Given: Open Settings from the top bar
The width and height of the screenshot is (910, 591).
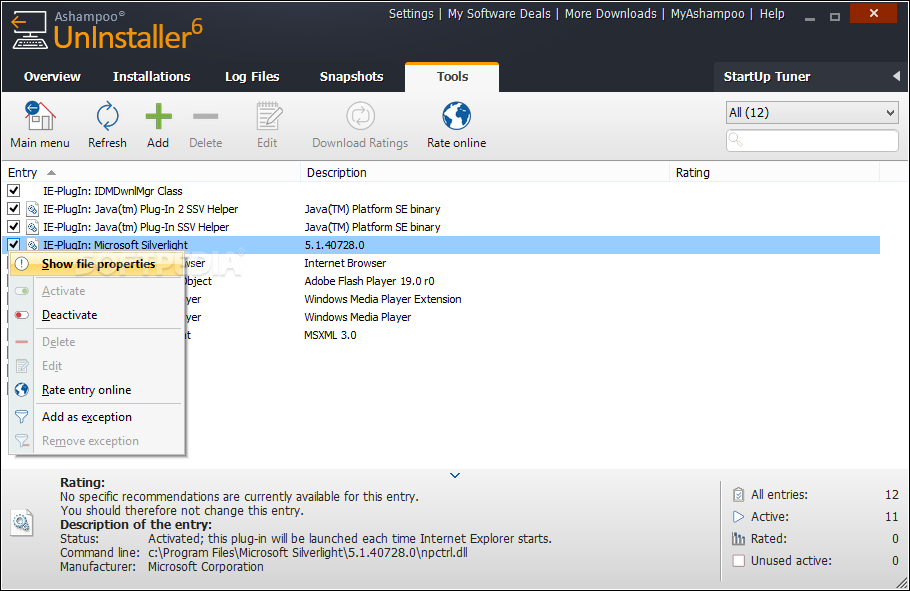Looking at the screenshot, I should (411, 14).
